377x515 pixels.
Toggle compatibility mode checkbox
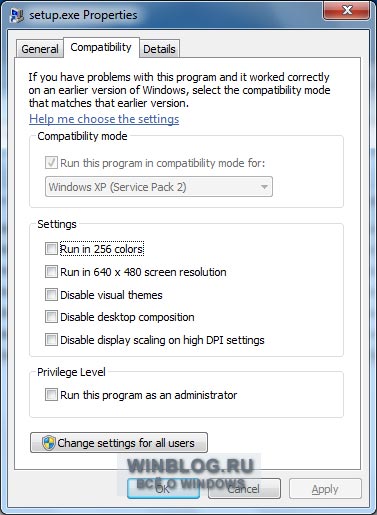(x=51, y=163)
